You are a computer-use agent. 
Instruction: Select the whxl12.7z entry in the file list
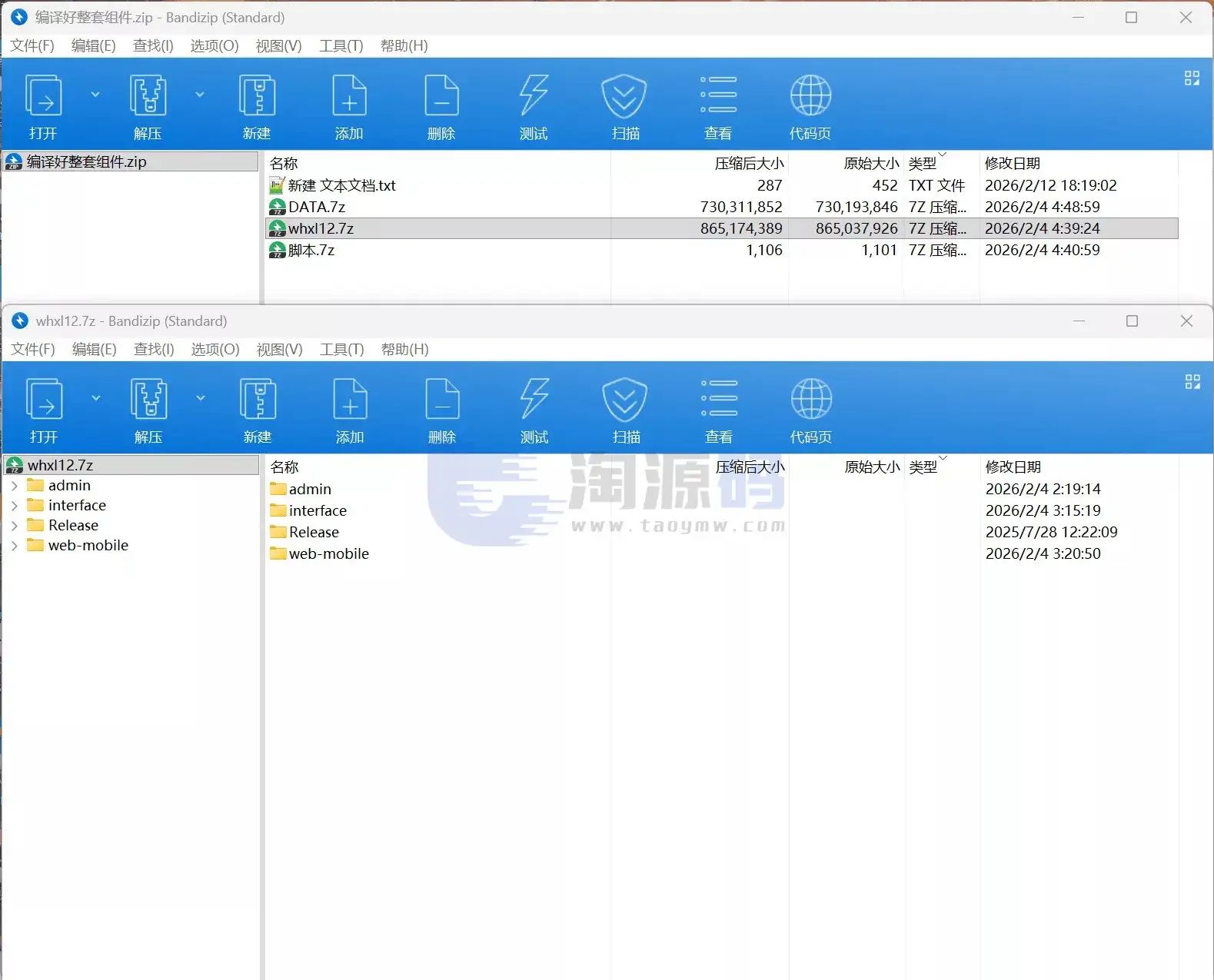pos(721,228)
